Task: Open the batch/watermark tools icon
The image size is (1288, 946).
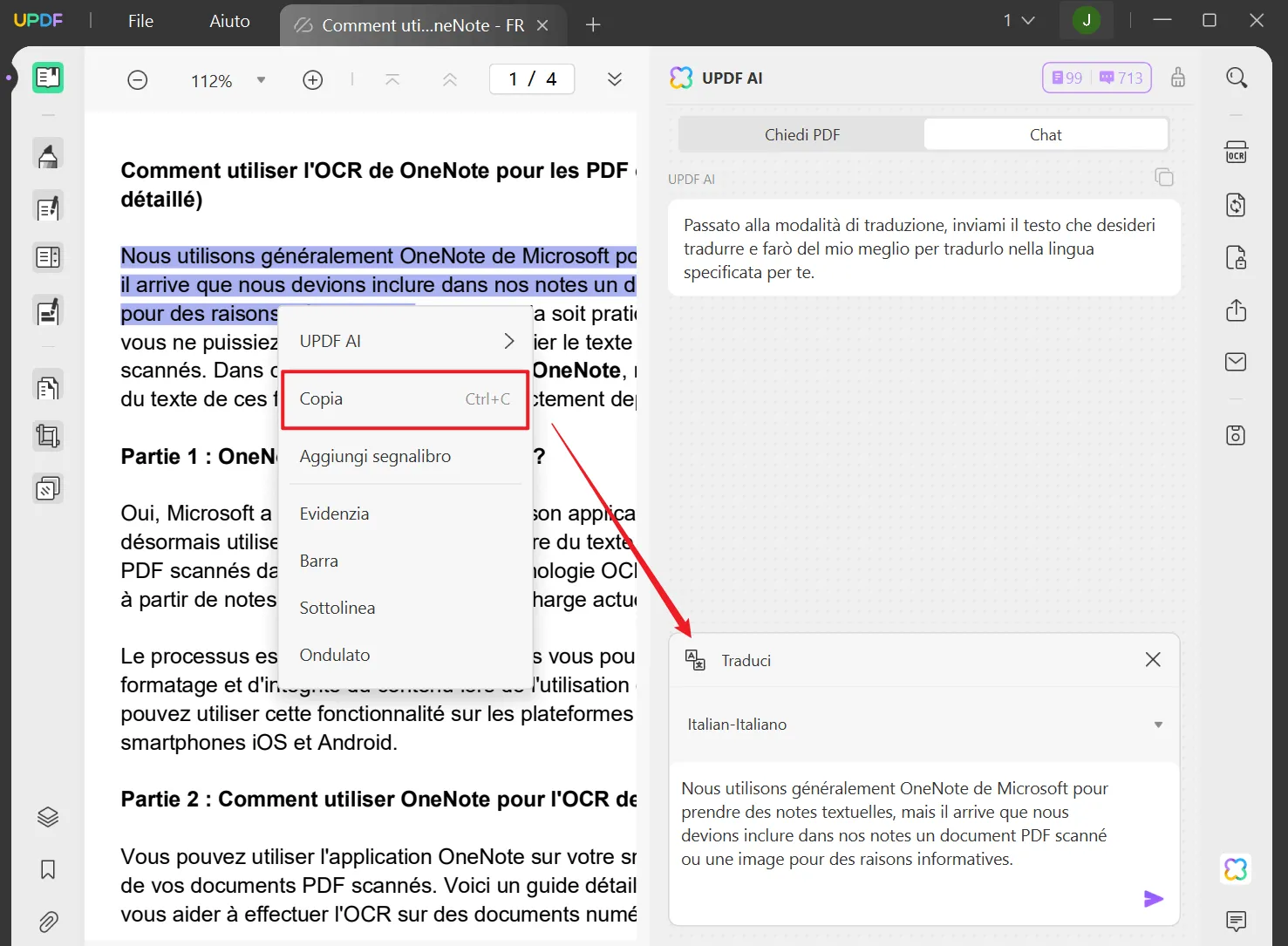Action: coord(48,488)
